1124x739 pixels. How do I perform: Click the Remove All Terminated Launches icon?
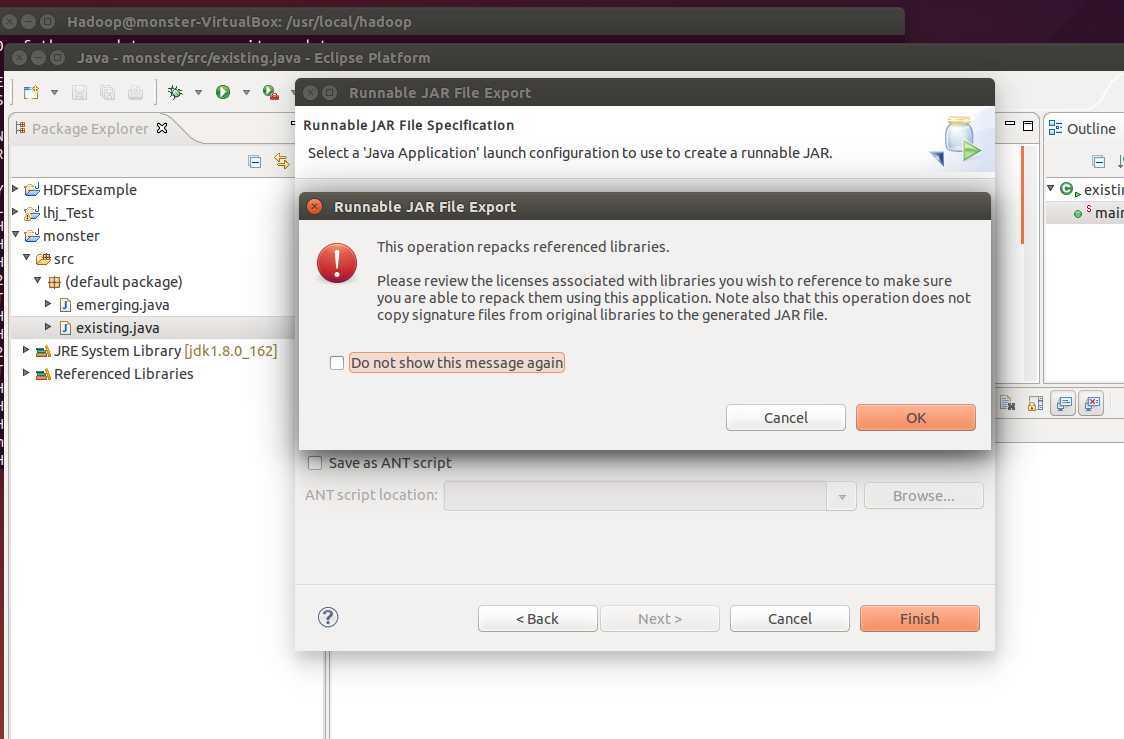(1007, 404)
